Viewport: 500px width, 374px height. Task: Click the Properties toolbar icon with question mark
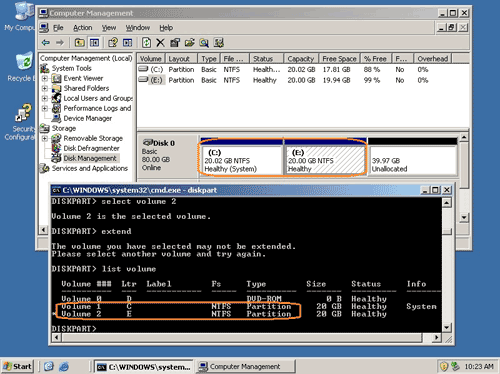(113, 43)
